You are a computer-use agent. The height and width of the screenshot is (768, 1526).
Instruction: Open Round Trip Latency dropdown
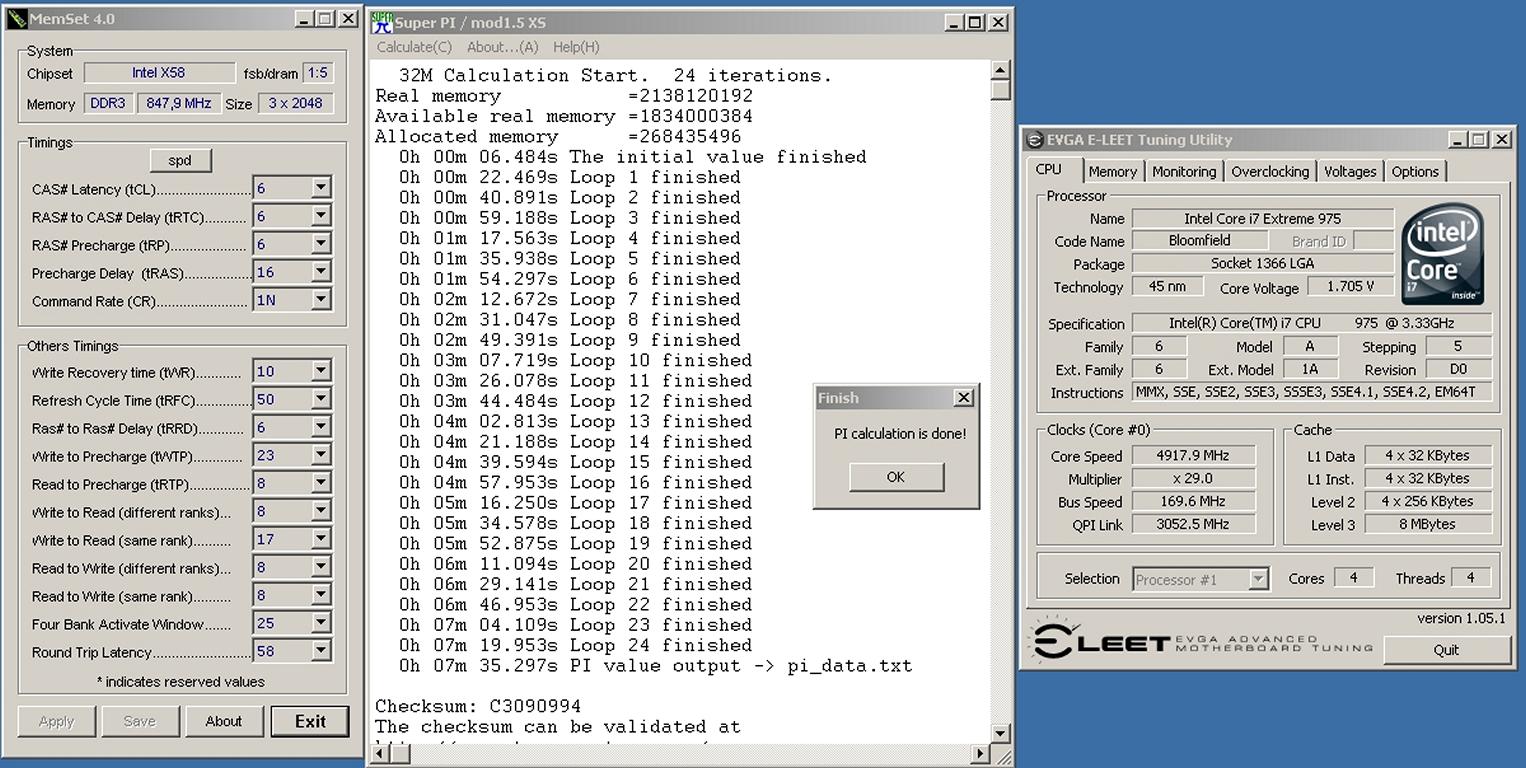click(x=320, y=651)
